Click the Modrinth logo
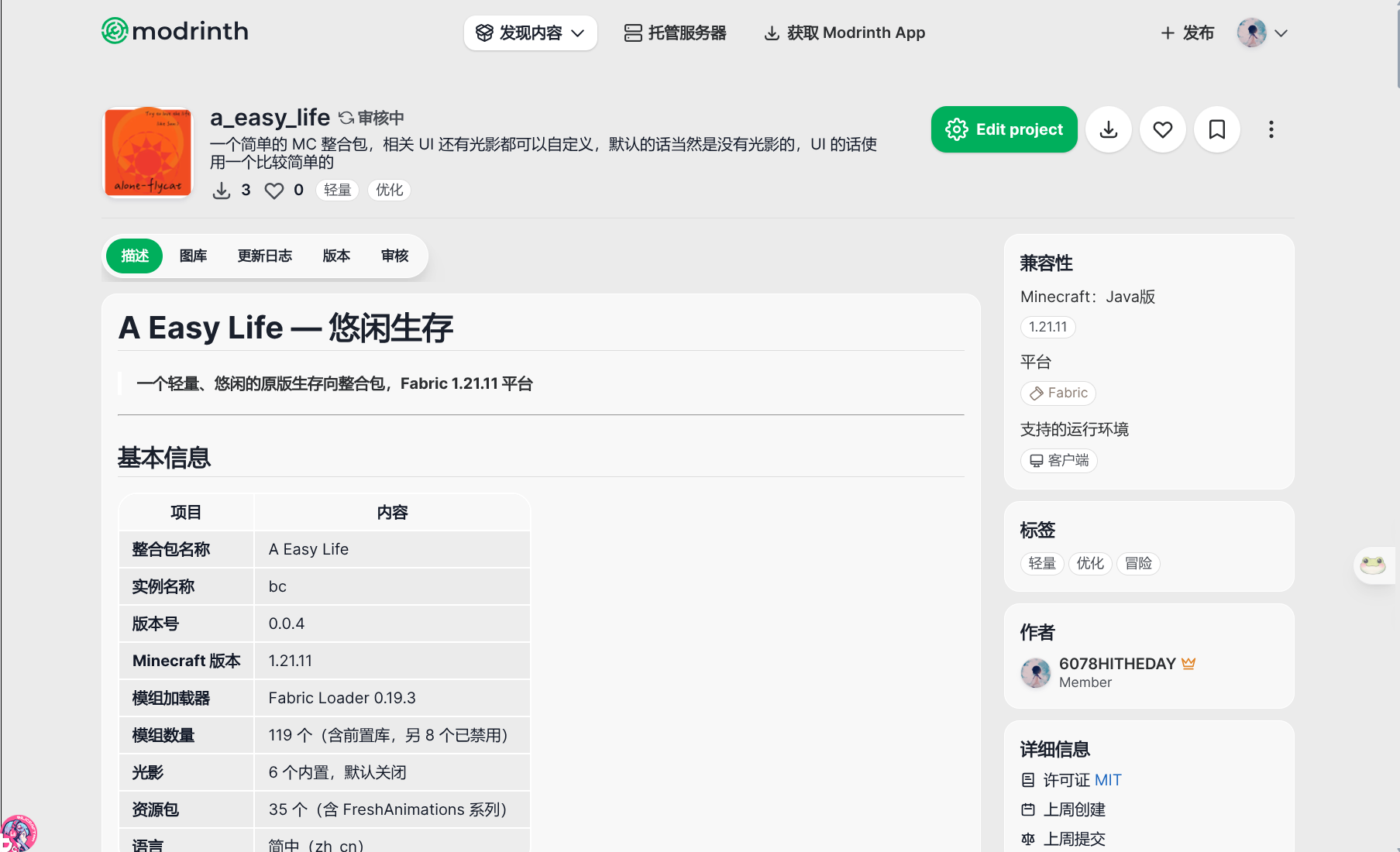This screenshot has height=852, width=1400. (x=175, y=32)
